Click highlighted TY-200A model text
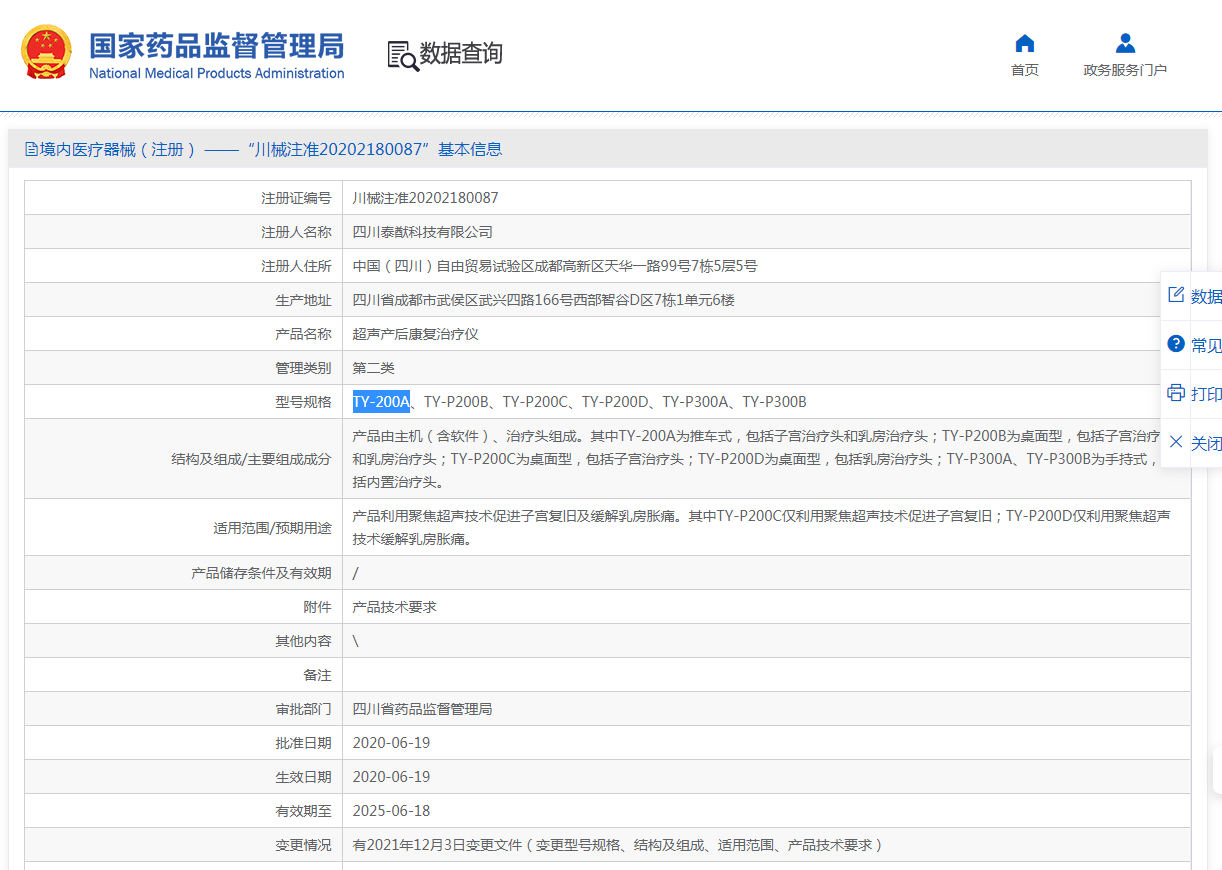 click(x=381, y=402)
